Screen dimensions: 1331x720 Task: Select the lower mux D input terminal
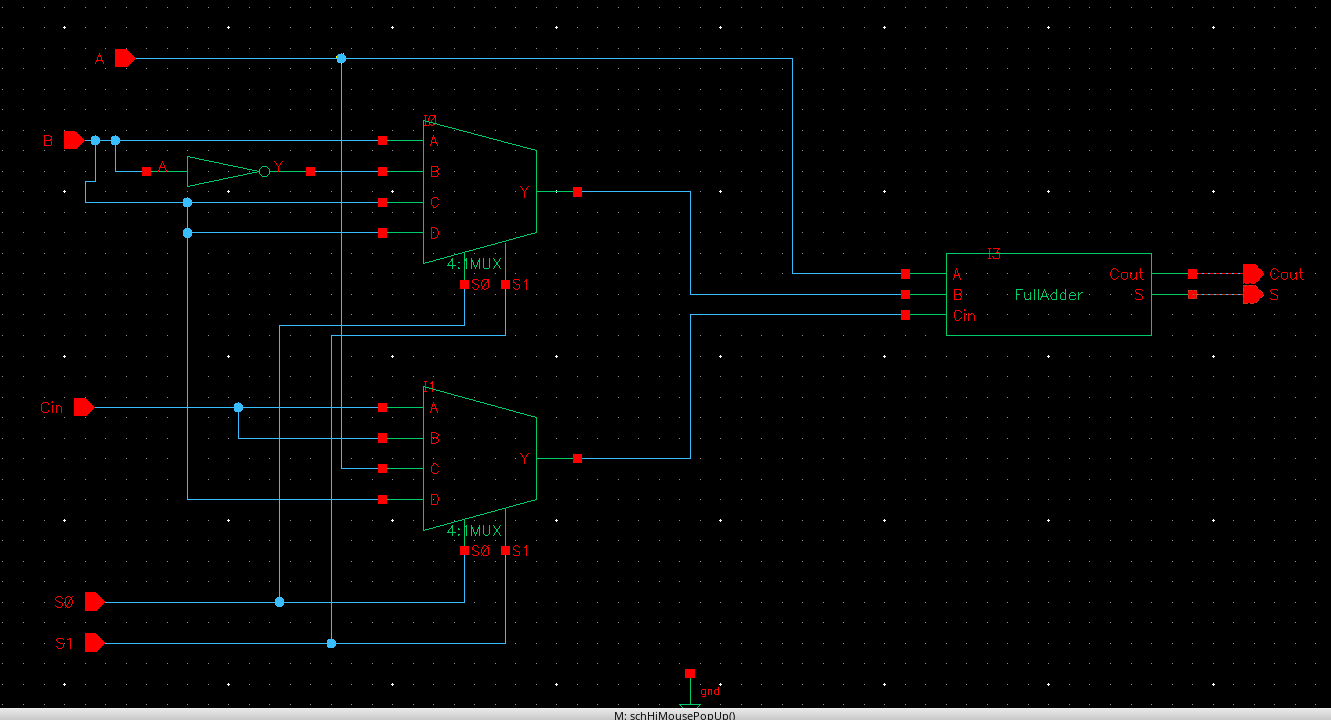pyautogui.click(x=382, y=500)
